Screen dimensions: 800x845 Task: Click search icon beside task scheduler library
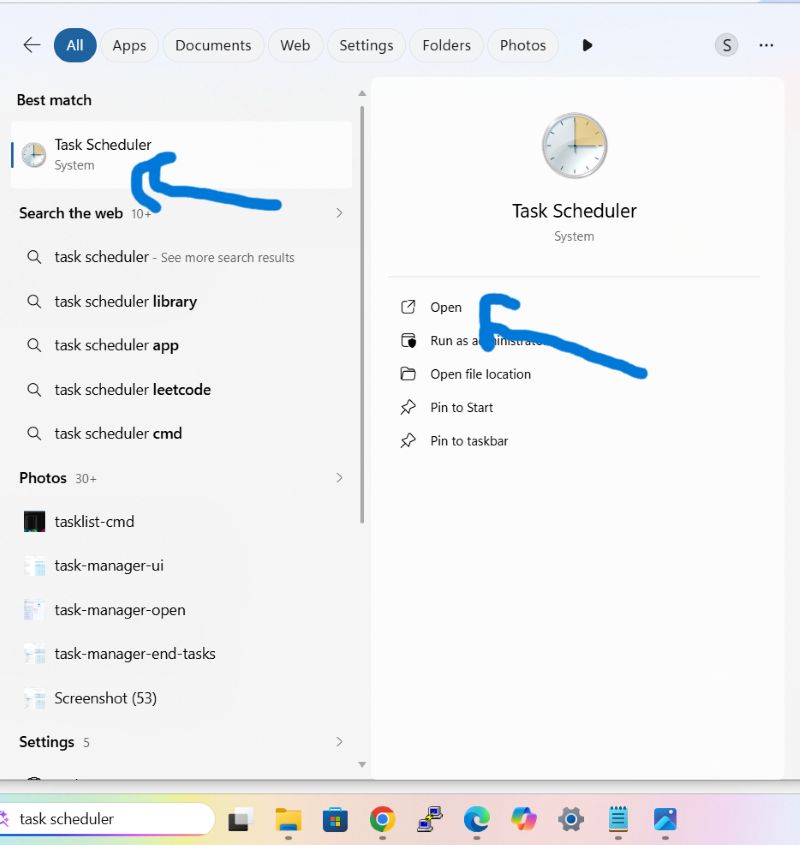click(34, 301)
